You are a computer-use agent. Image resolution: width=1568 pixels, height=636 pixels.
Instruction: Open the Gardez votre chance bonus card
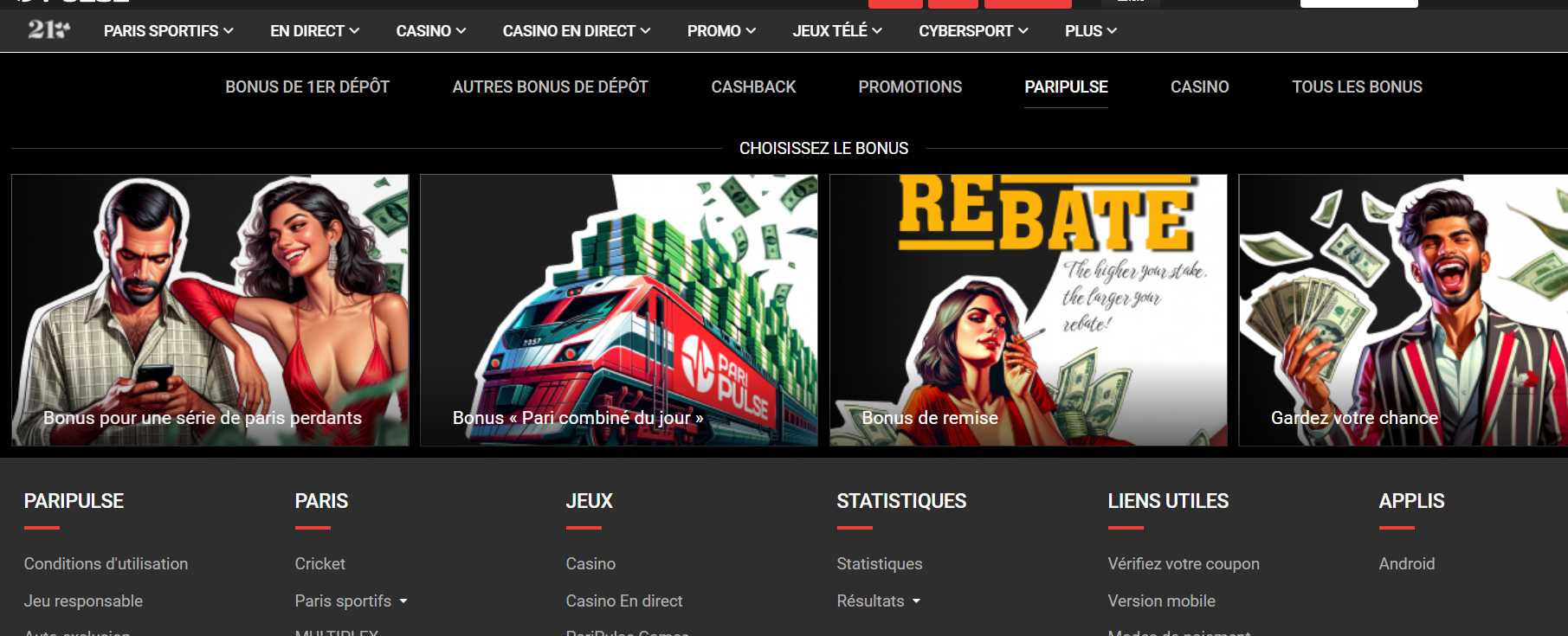click(1403, 310)
